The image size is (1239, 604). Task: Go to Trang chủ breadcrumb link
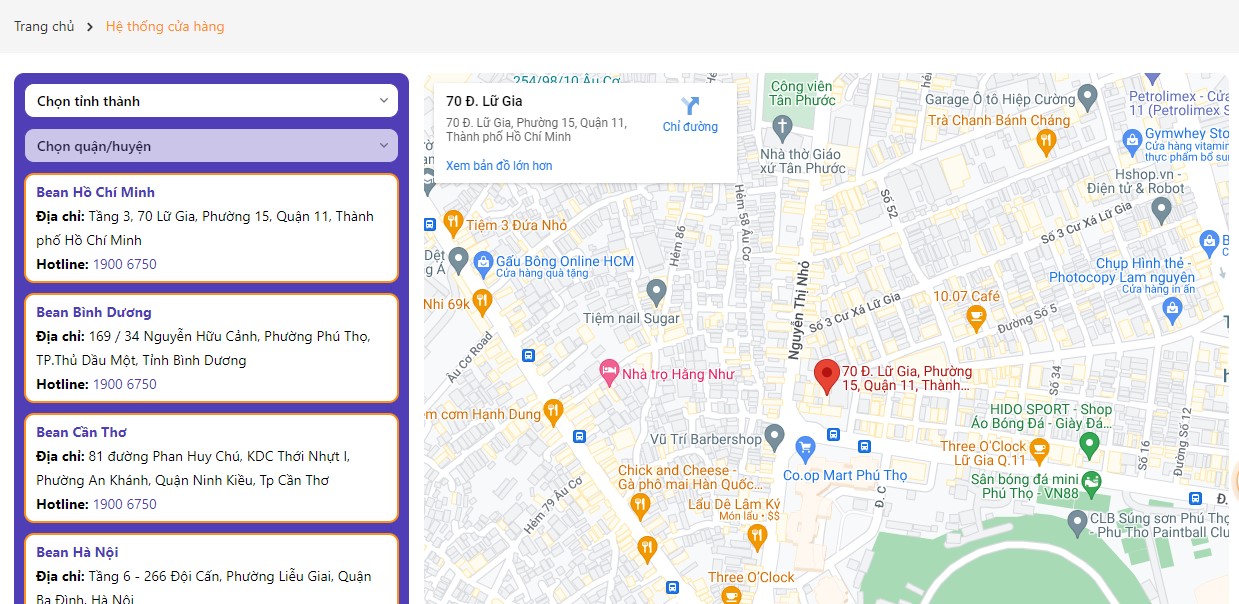[x=44, y=26]
